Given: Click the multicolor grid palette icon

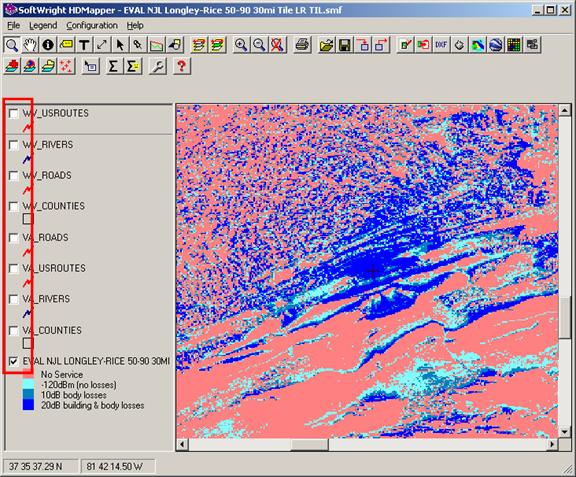Looking at the screenshot, I should click(514, 45).
